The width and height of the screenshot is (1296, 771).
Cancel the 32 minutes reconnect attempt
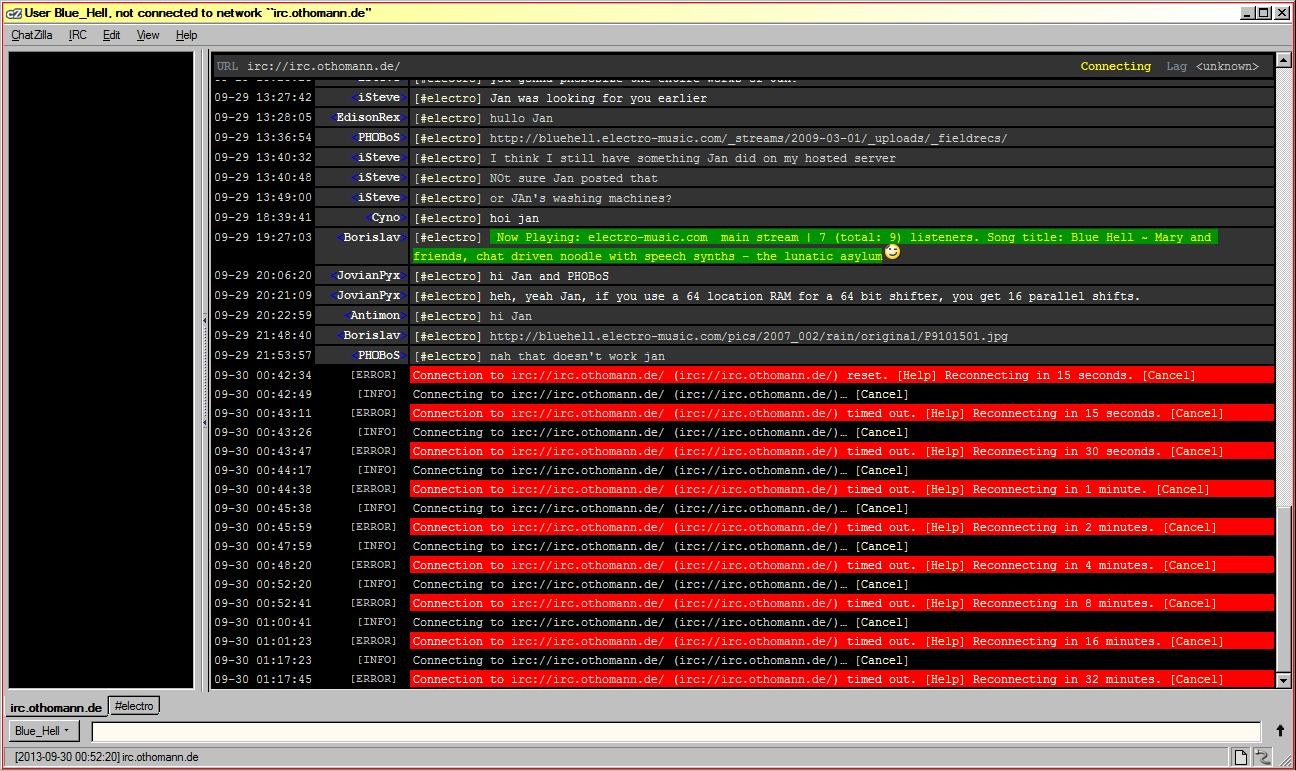[1196, 680]
